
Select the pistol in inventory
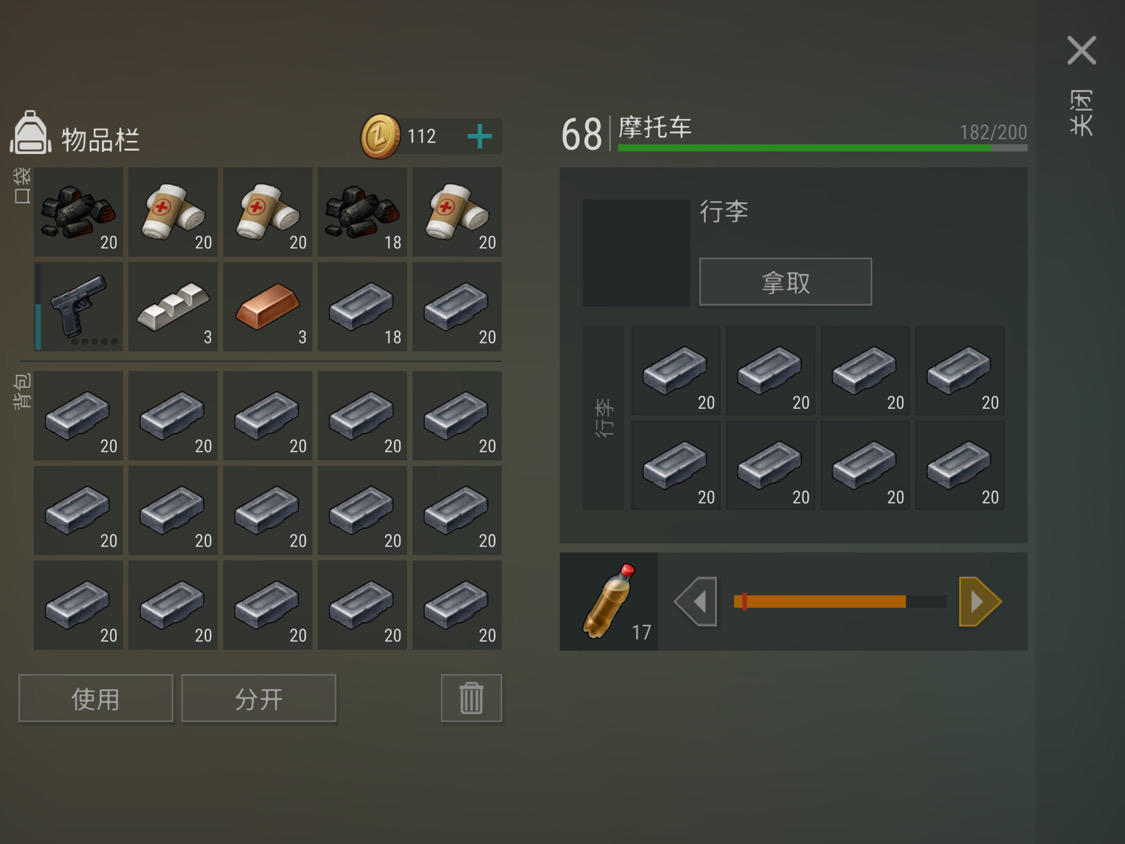[x=78, y=306]
